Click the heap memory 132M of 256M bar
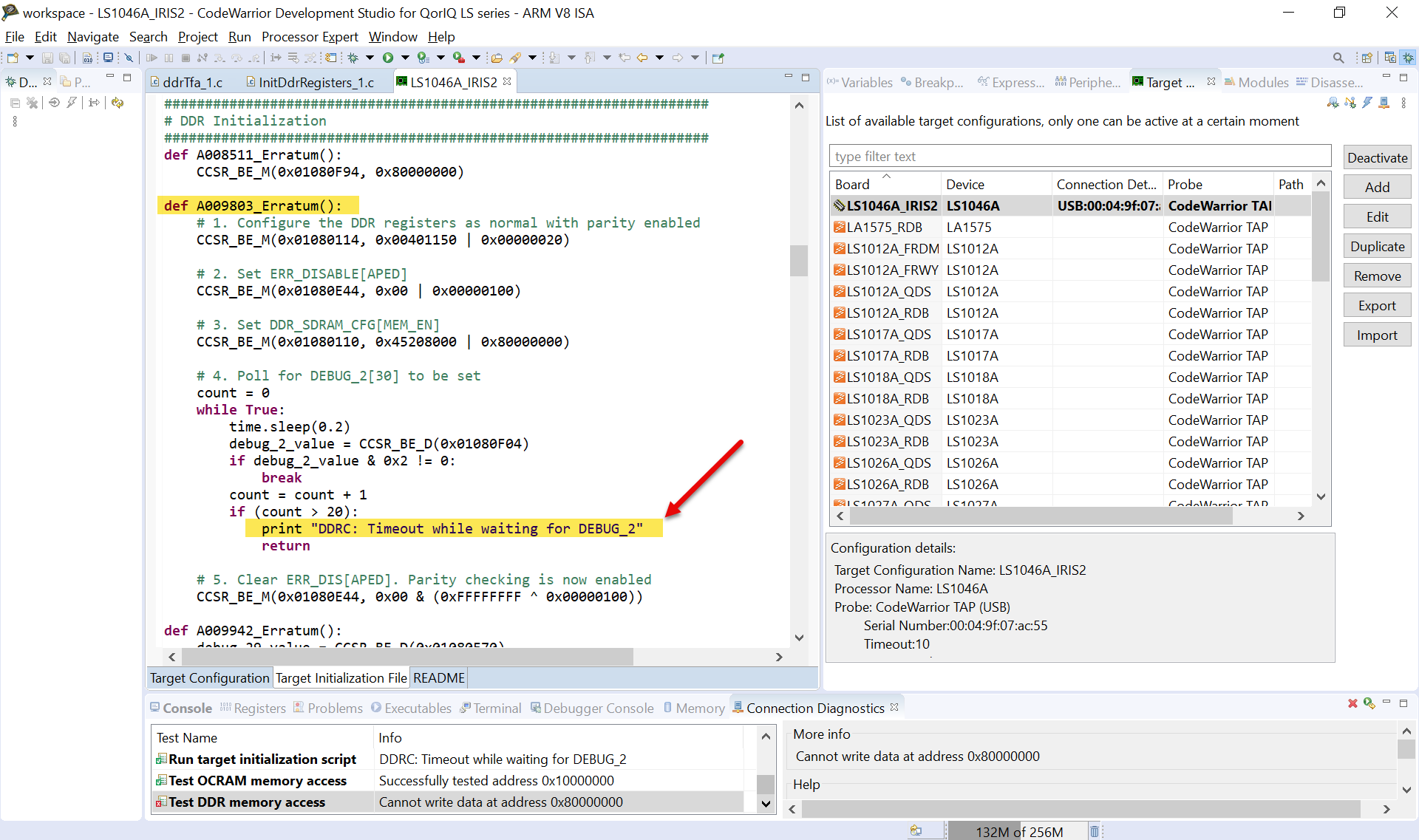1419x840 pixels. [1018, 831]
